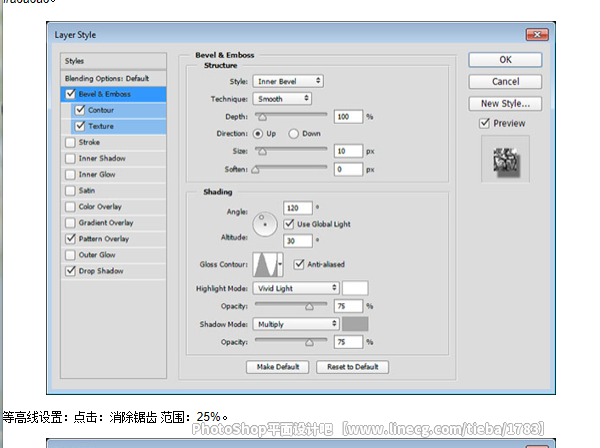Enable the Inner Glow checkbox
Viewport: 600px width, 448px height.
click(70, 174)
